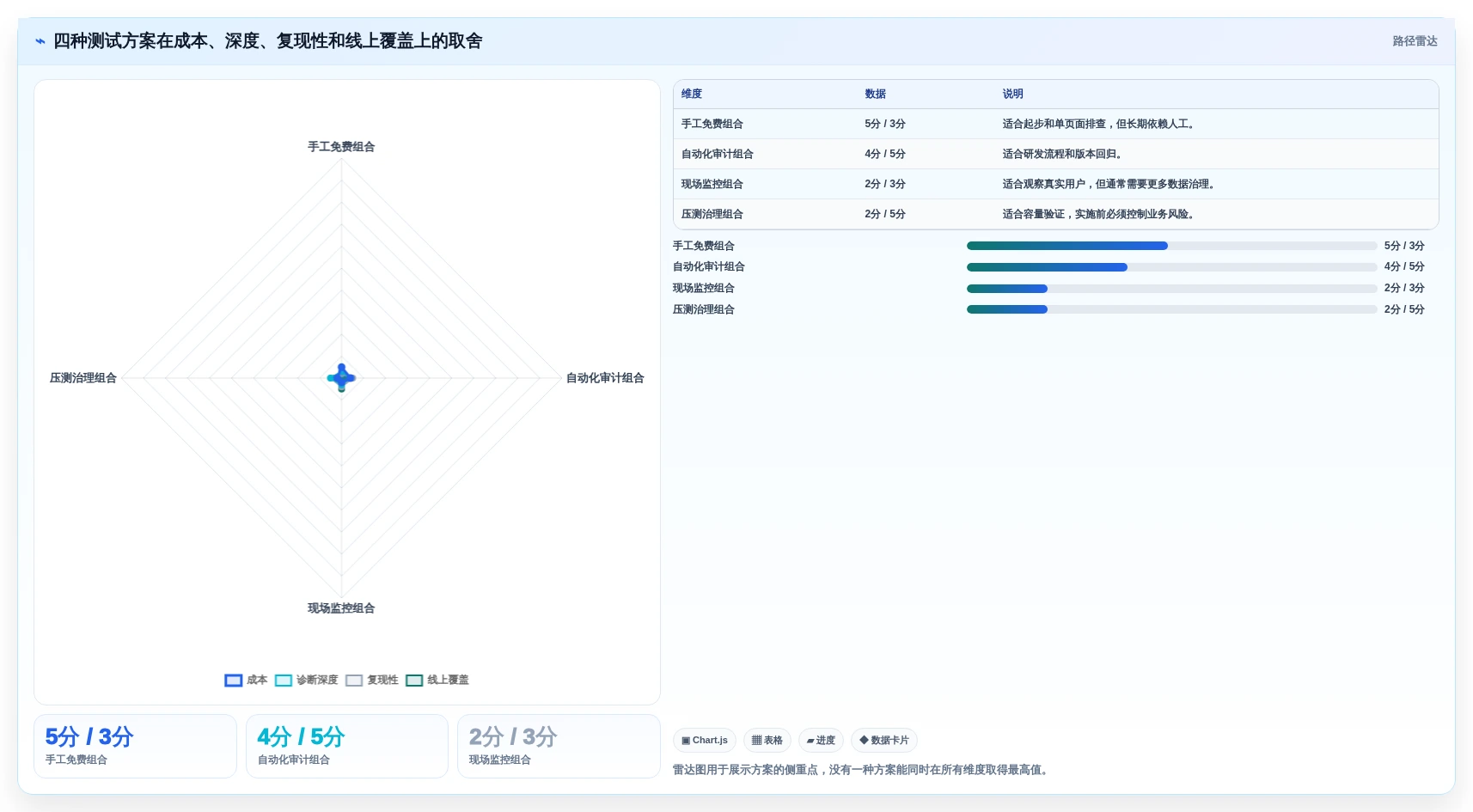Click the footnote about 雷达图
This screenshot has width=1473, height=812.
(x=862, y=770)
